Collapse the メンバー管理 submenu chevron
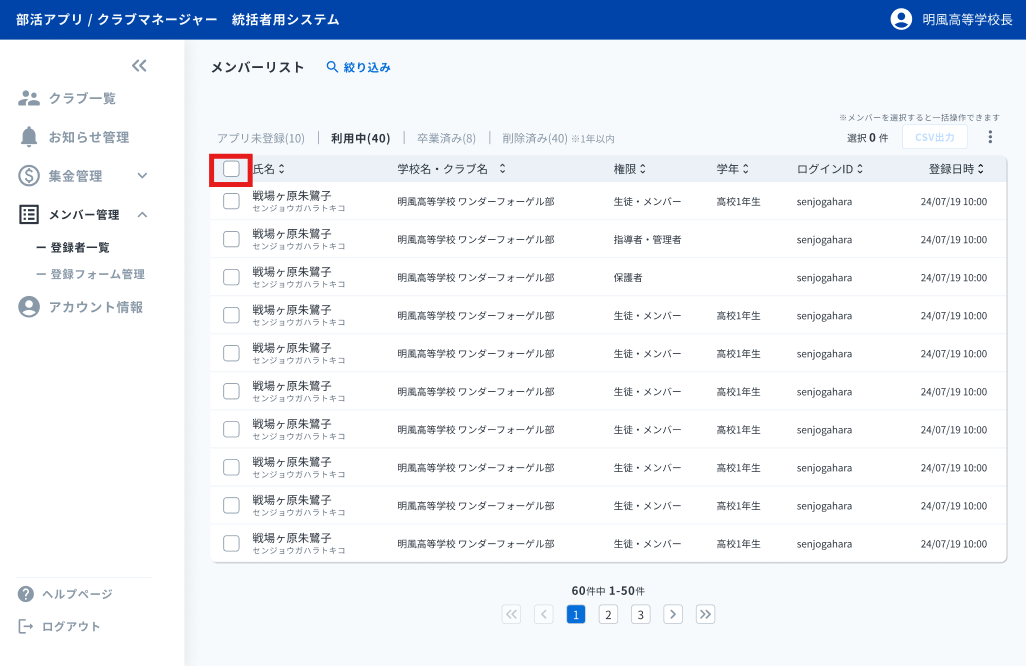This screenshot has height=666, width=1026. 142,215
